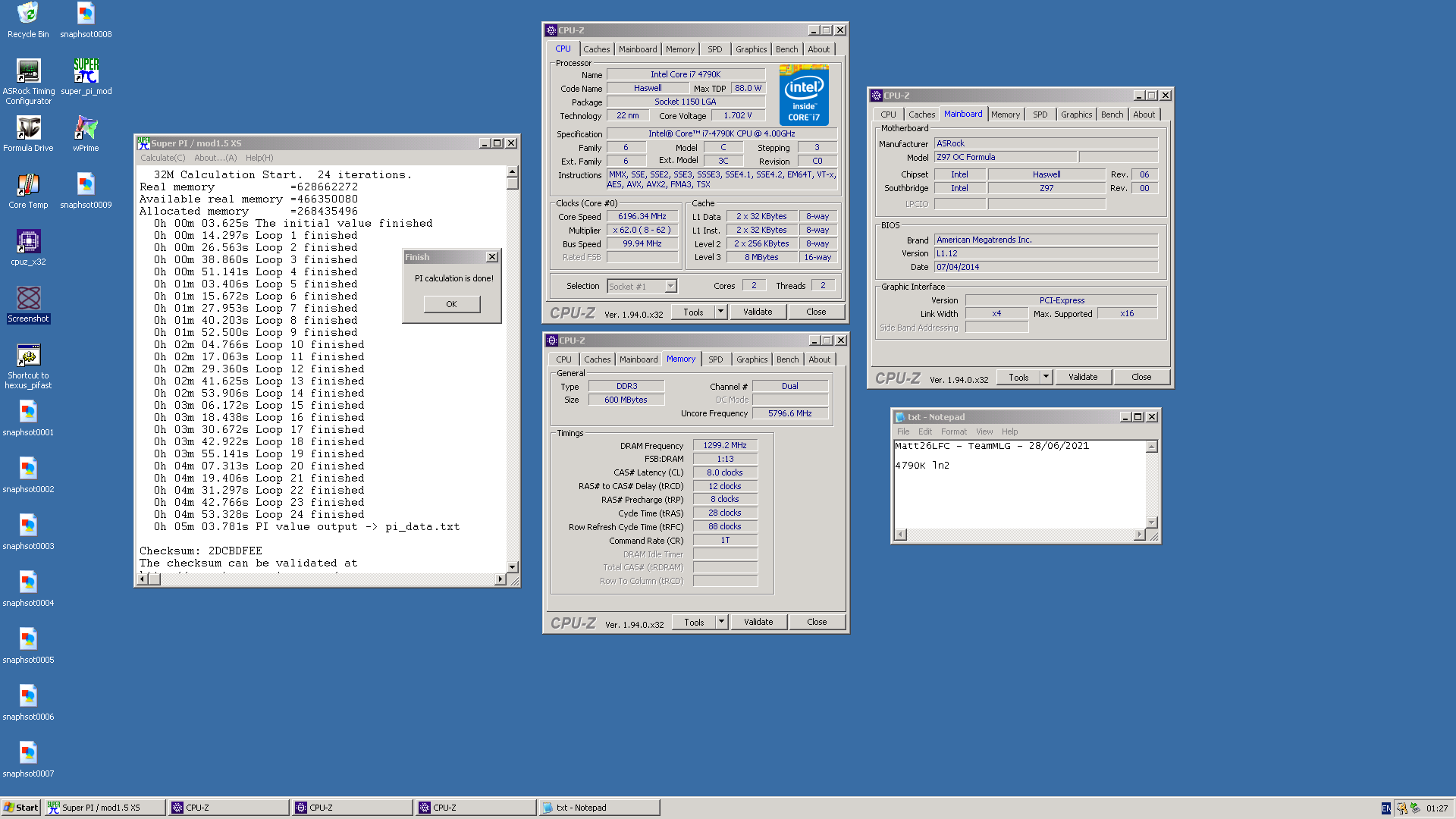The image size is (1456, 819).
Task: Launch cpuz_x32 desktop icon
Action: pyautogui.click(x=28, y=248)
